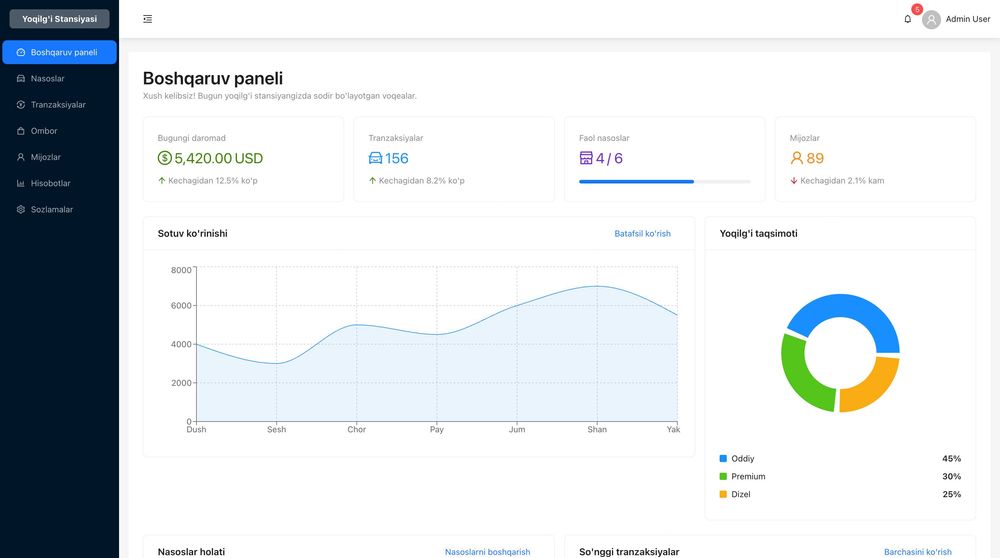1000x558 pixels.
Task: Click the dollar icon on Bugungi daromad card
Action: click(x=165, y=158)
